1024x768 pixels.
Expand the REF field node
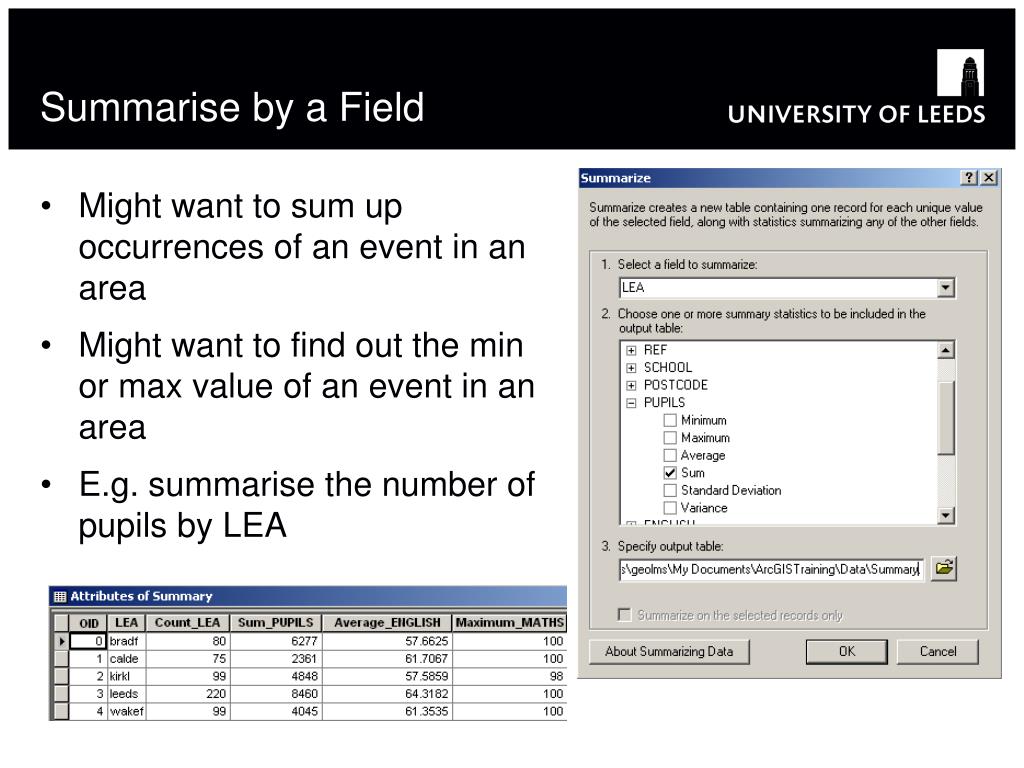[x=631, y=350]
